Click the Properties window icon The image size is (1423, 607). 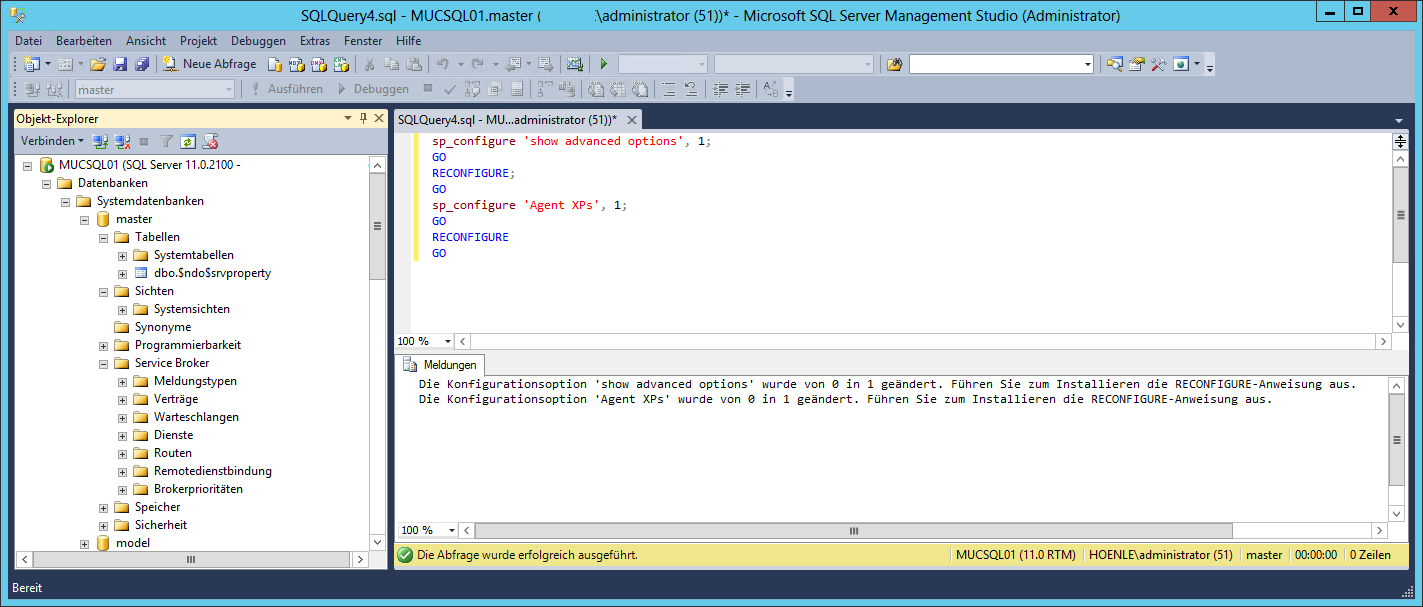[1137, 64]
